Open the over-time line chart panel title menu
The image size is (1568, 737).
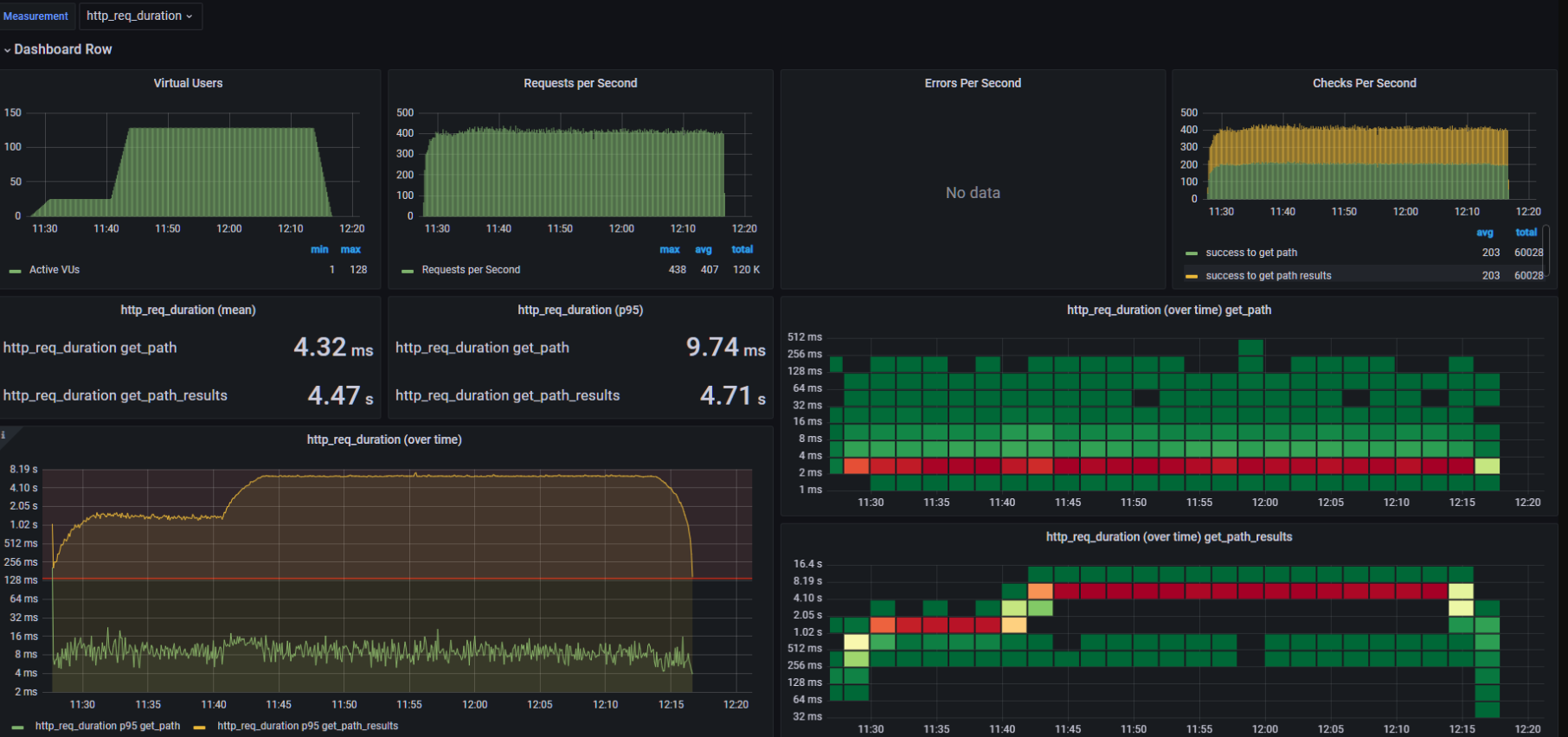(x=384, y=439)
